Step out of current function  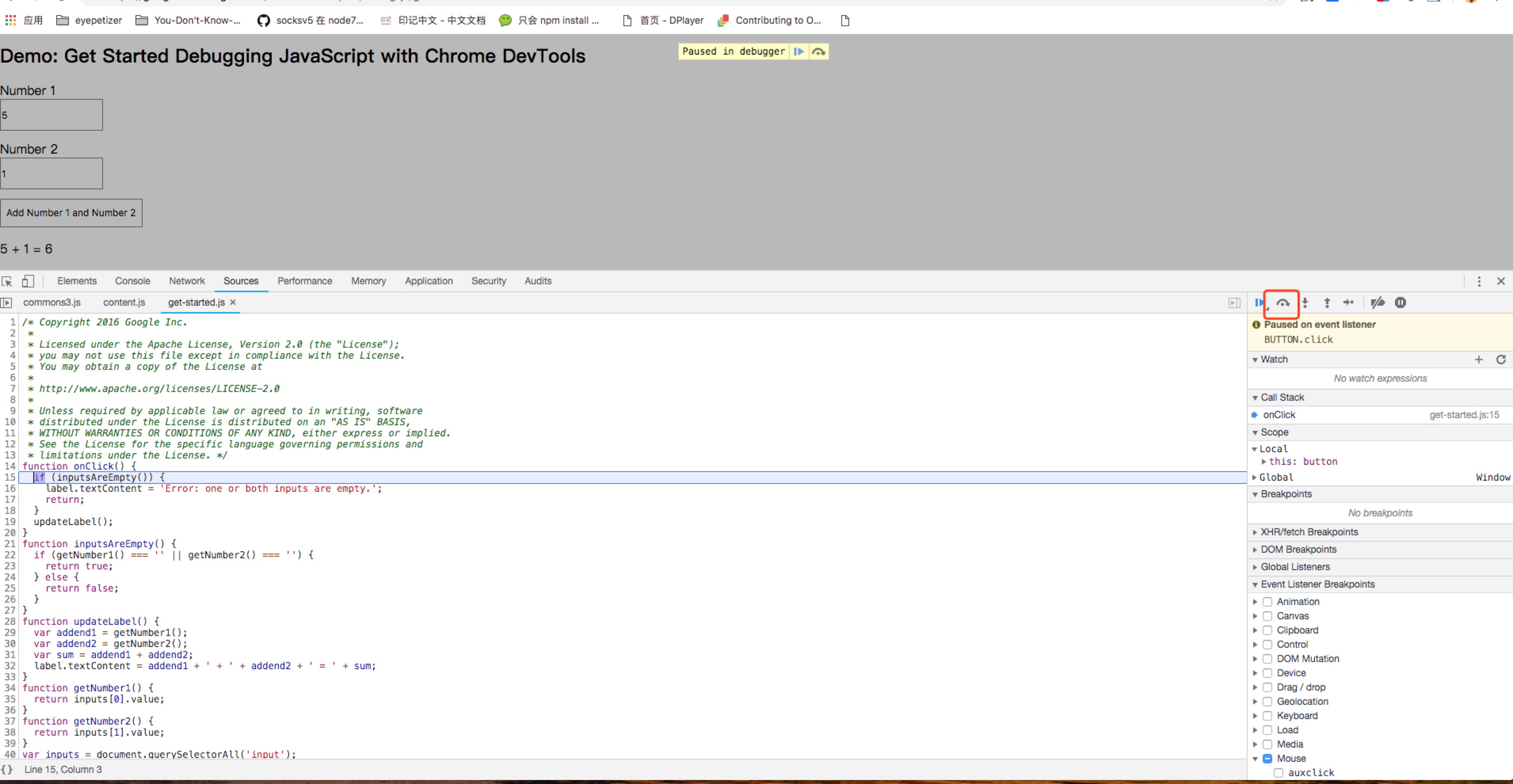tap(1327, 303)
